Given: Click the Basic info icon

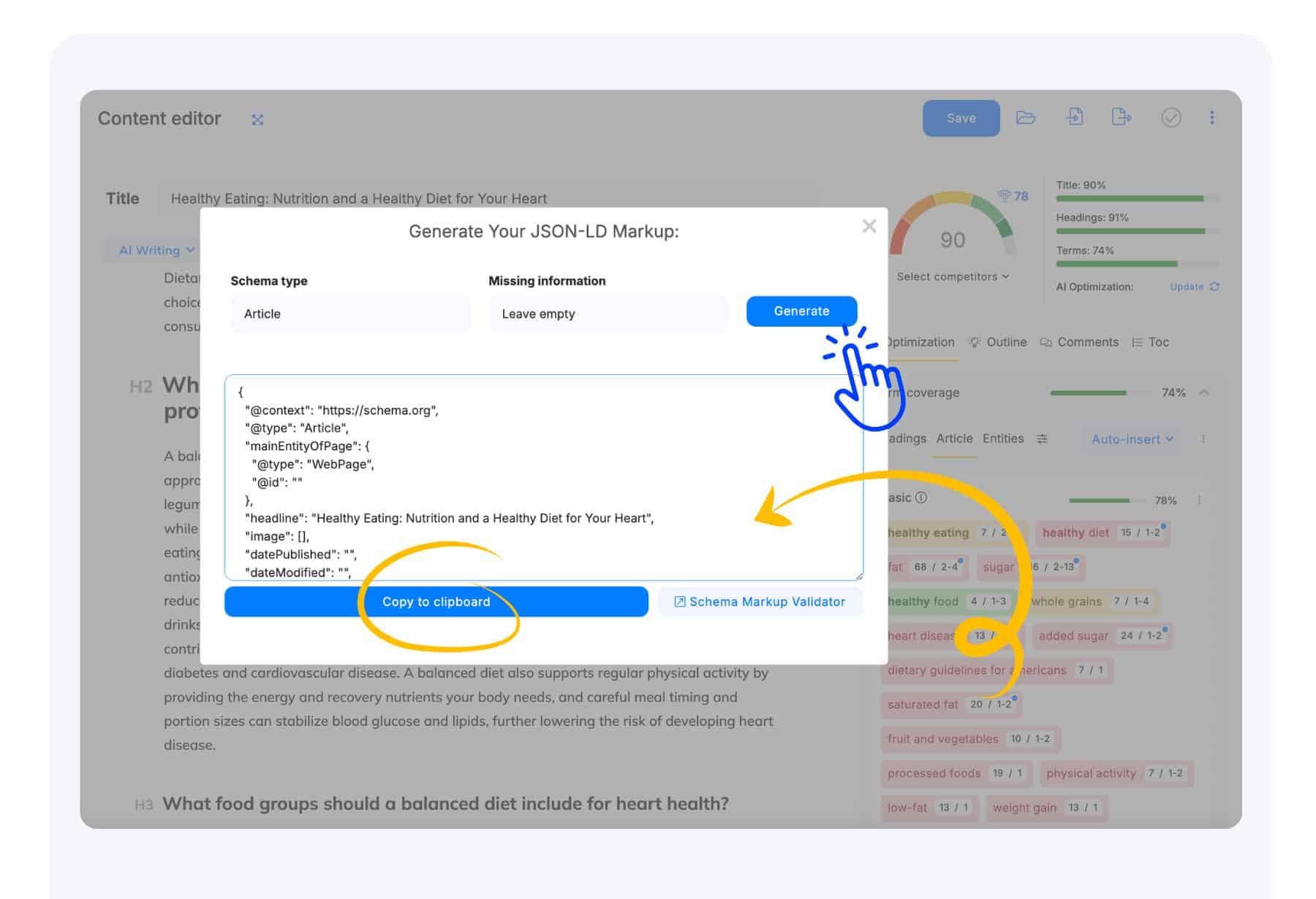Looking at the screenshot, I should (921, 498).
